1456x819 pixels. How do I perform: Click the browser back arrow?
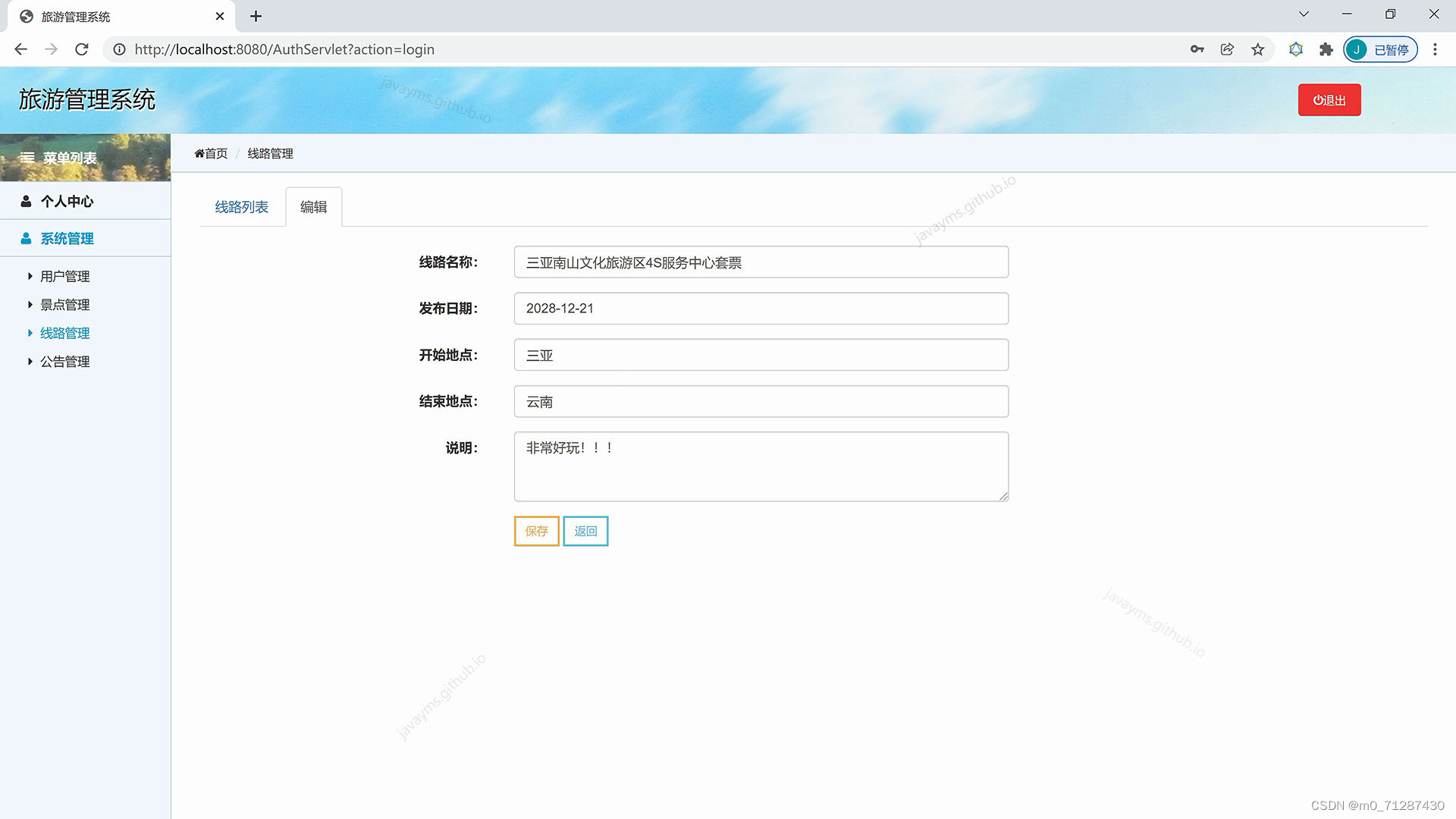point(20,49)
